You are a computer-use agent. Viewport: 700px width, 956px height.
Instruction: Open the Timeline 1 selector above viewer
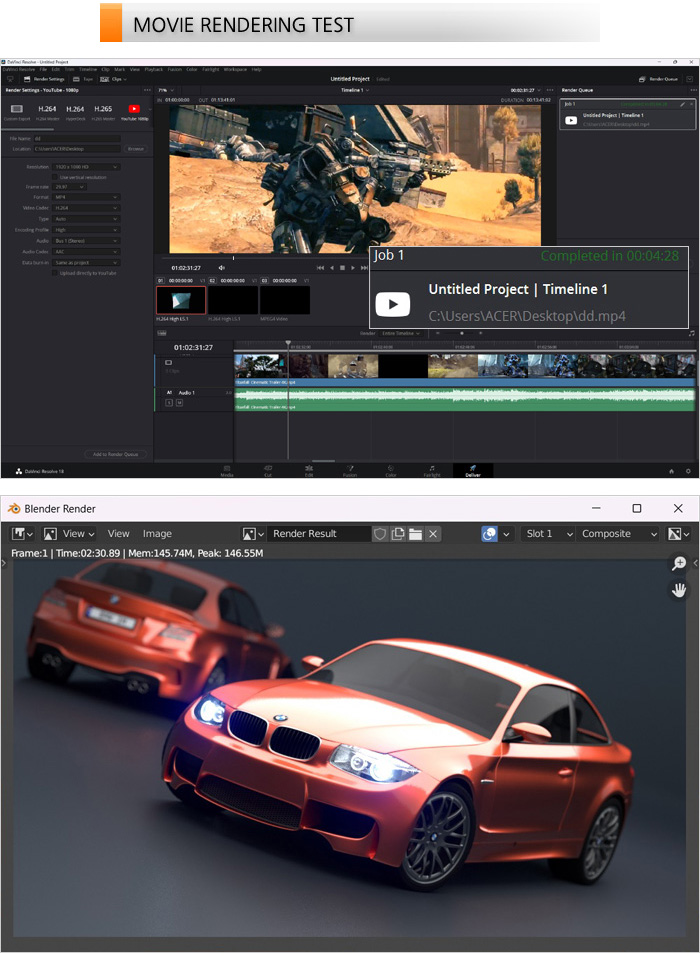[x=354, y=90]
